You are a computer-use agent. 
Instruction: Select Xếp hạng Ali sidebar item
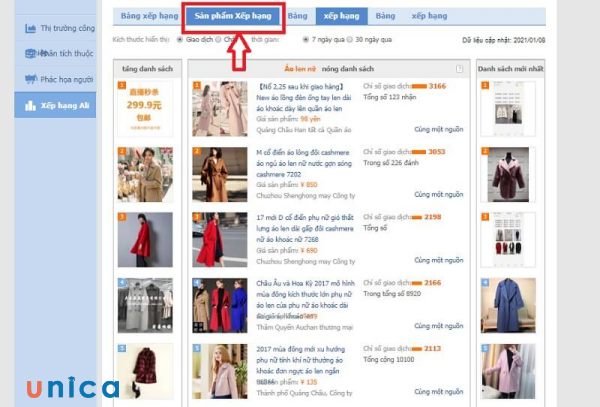coord(55,105)
